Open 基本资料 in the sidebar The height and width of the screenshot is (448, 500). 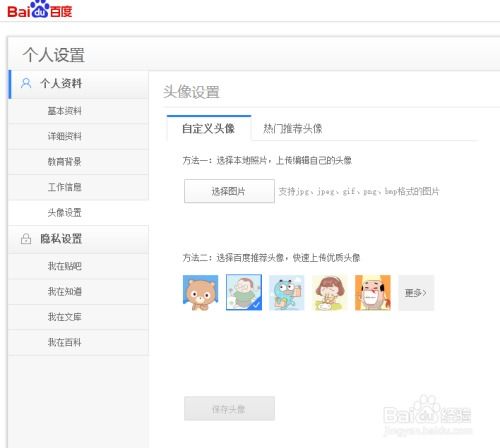[x=79, y=111]
